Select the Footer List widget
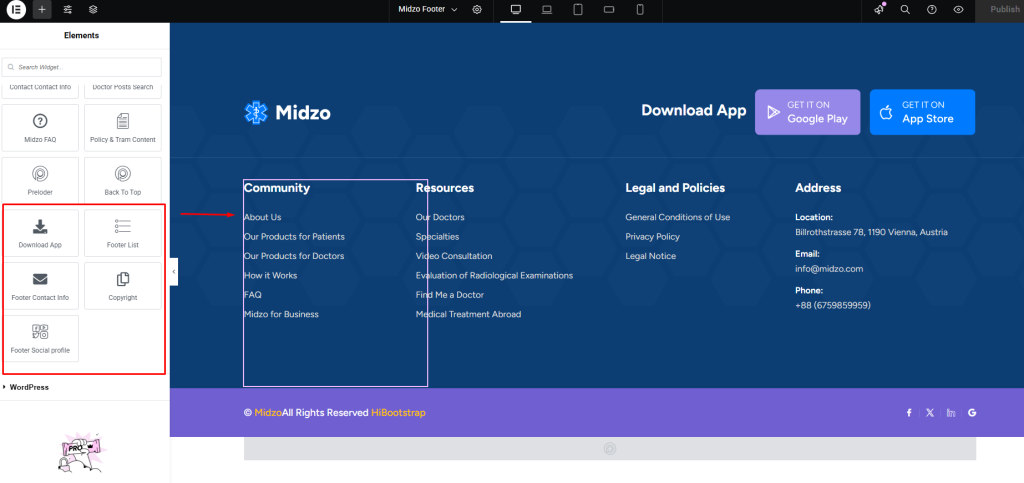This screenshot has width=1024, height=483. (123, 233)
